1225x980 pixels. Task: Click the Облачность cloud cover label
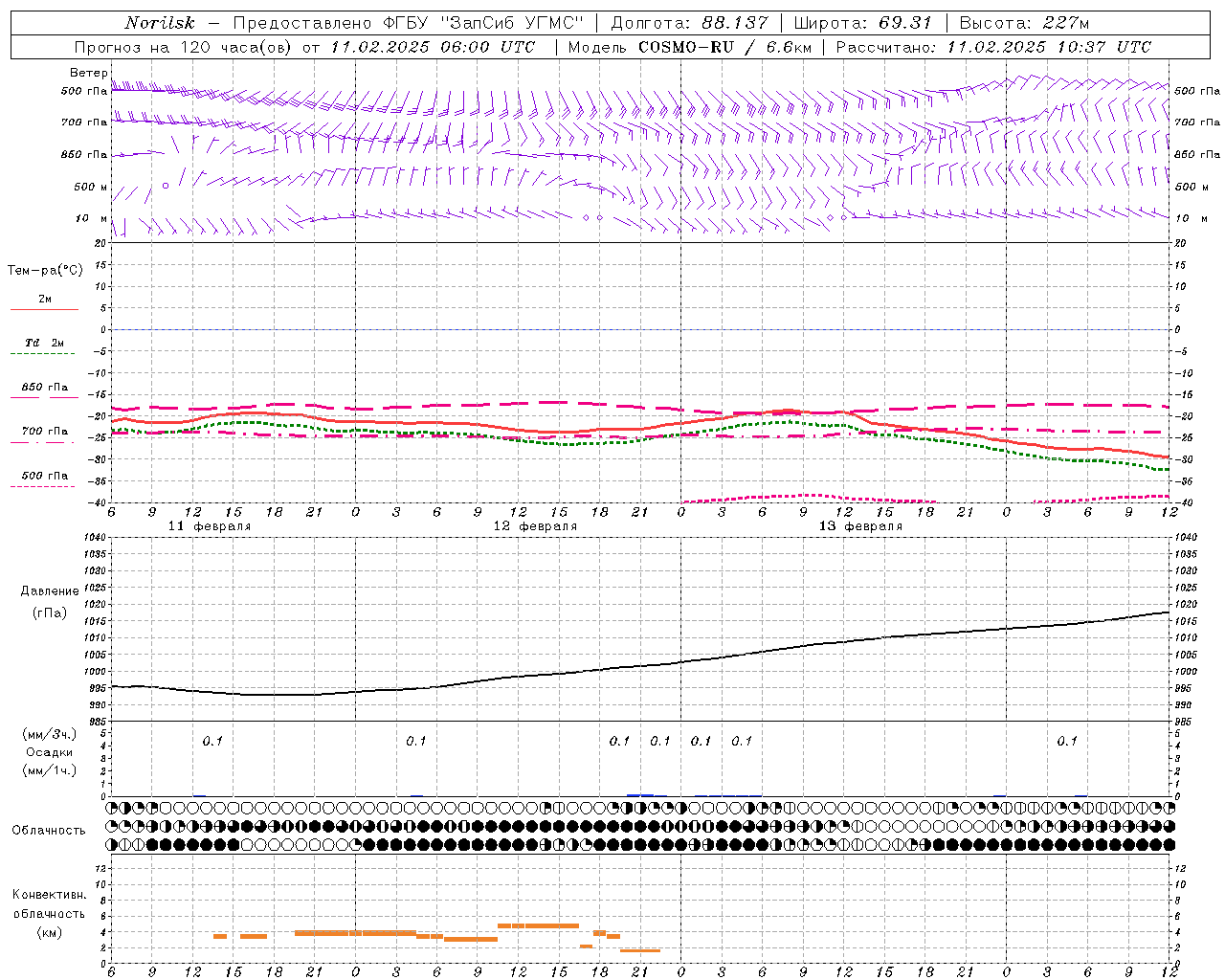(x=49, y=831)
